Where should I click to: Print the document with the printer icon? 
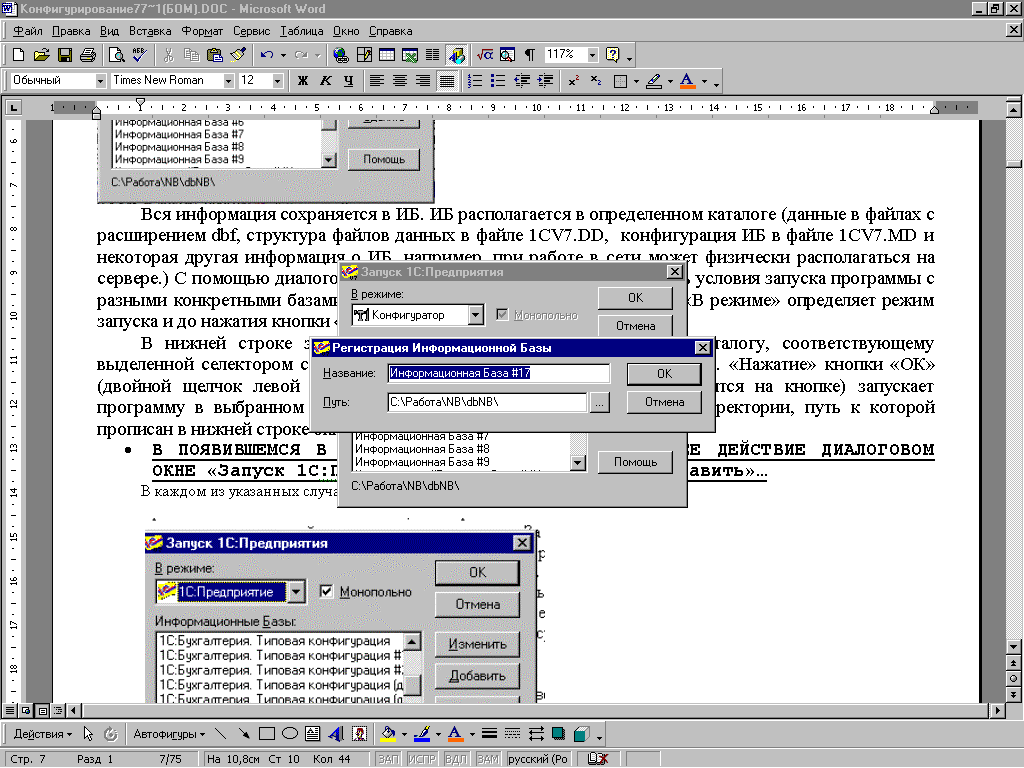pyautogui.click(x=88, y=55)
